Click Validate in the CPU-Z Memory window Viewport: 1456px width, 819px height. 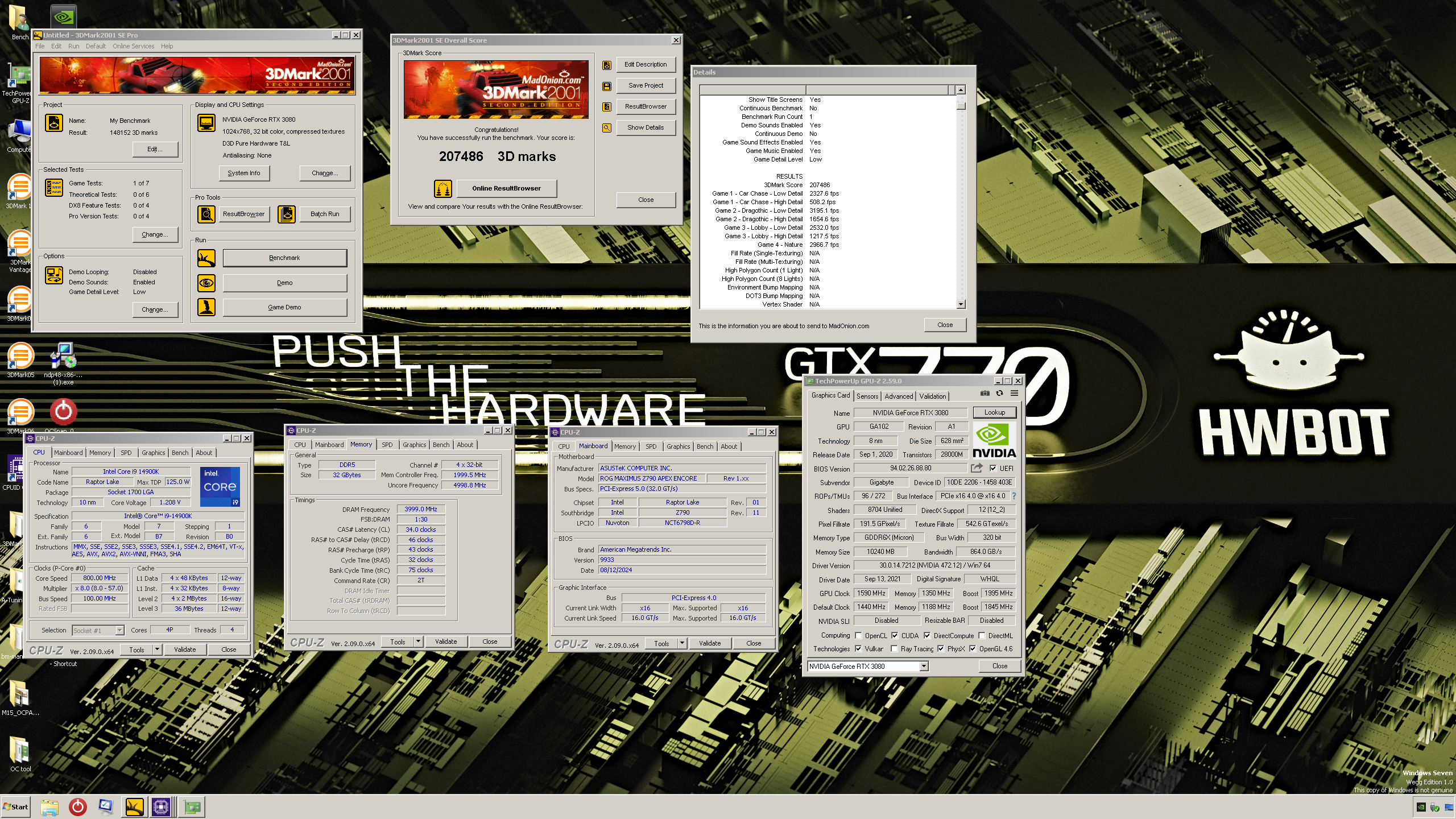(x=446, y=642)
